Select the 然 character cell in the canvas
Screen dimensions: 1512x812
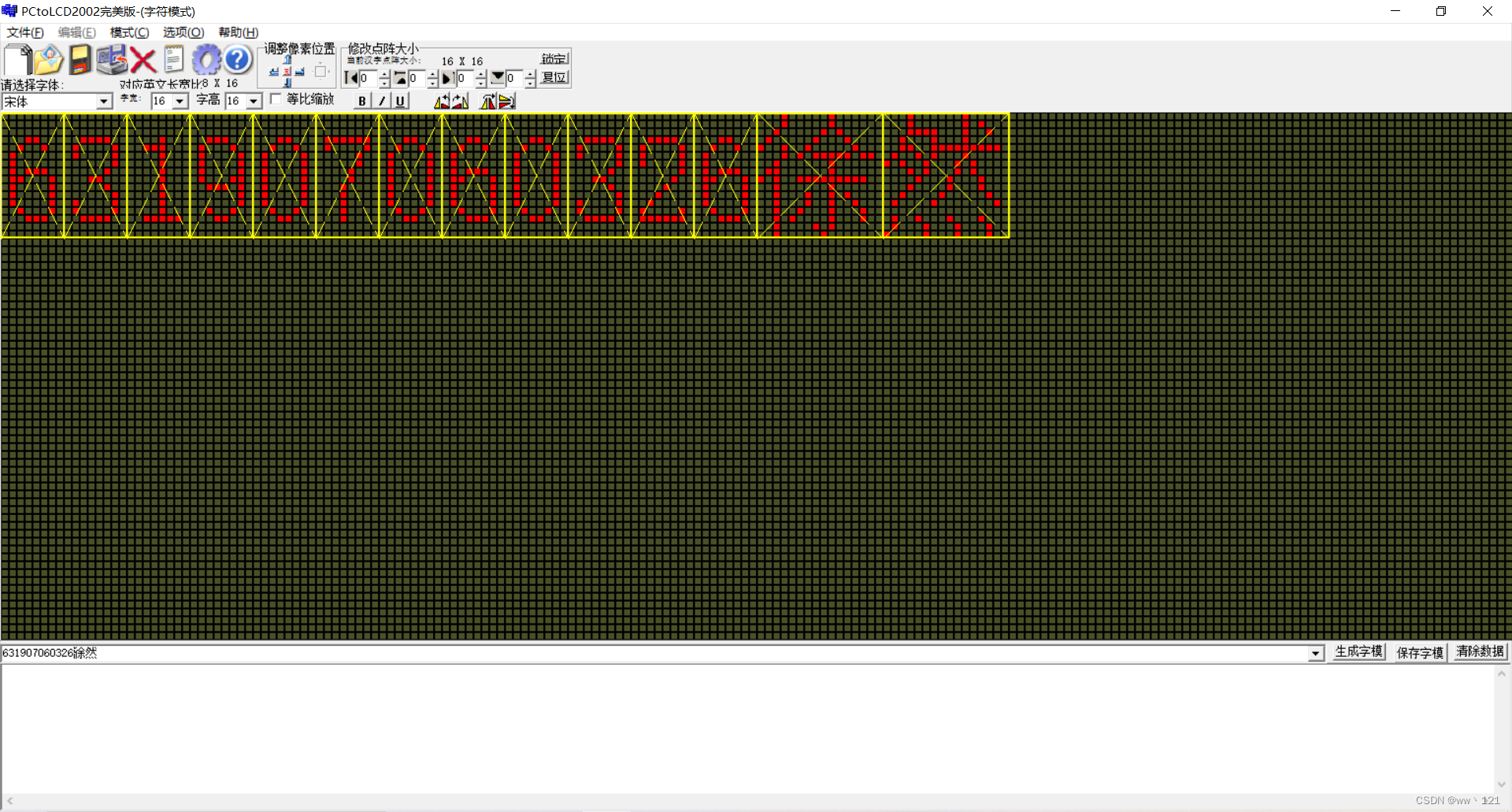946,176
